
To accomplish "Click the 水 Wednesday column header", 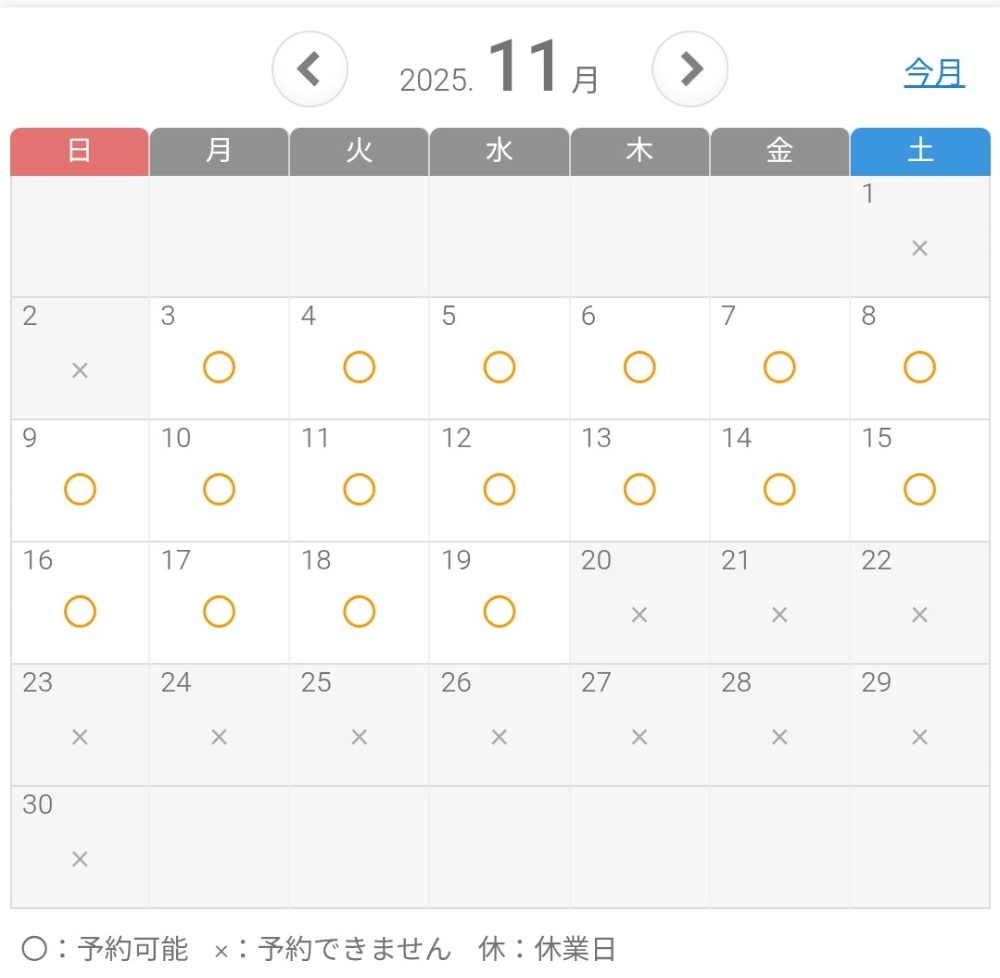I will tap(499, 152).
